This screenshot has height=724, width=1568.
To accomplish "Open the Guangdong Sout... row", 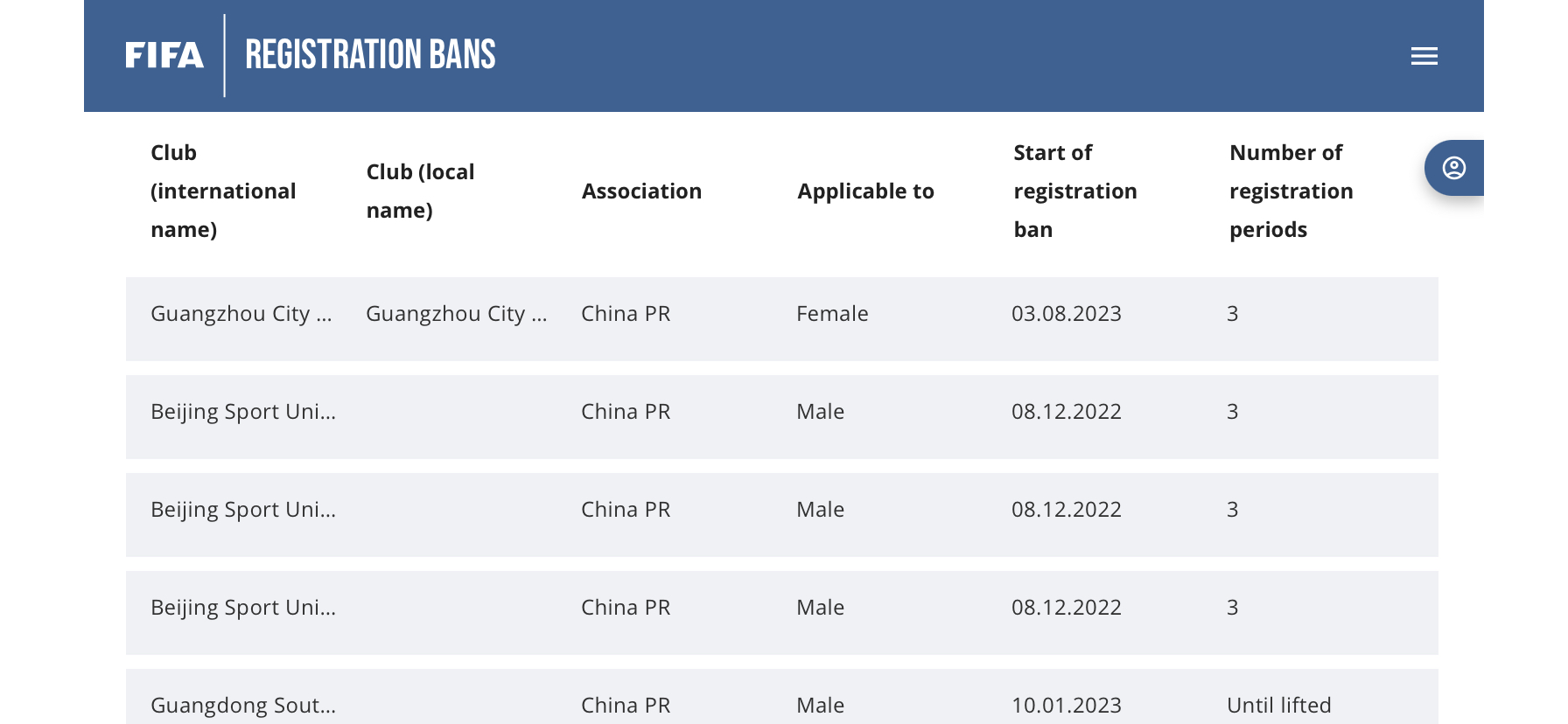I will click(782, 697).
